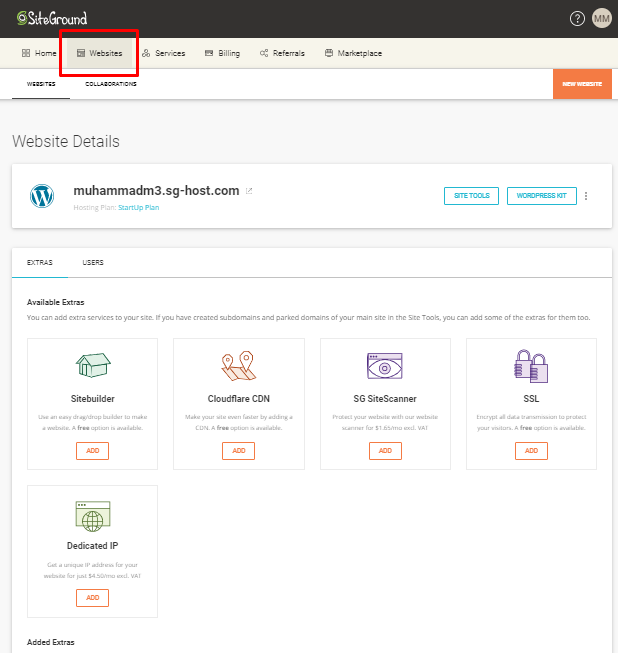This screenshot has width=618, height=653.
Task: Open the Referrals navigation item
Action: [282, 53]
